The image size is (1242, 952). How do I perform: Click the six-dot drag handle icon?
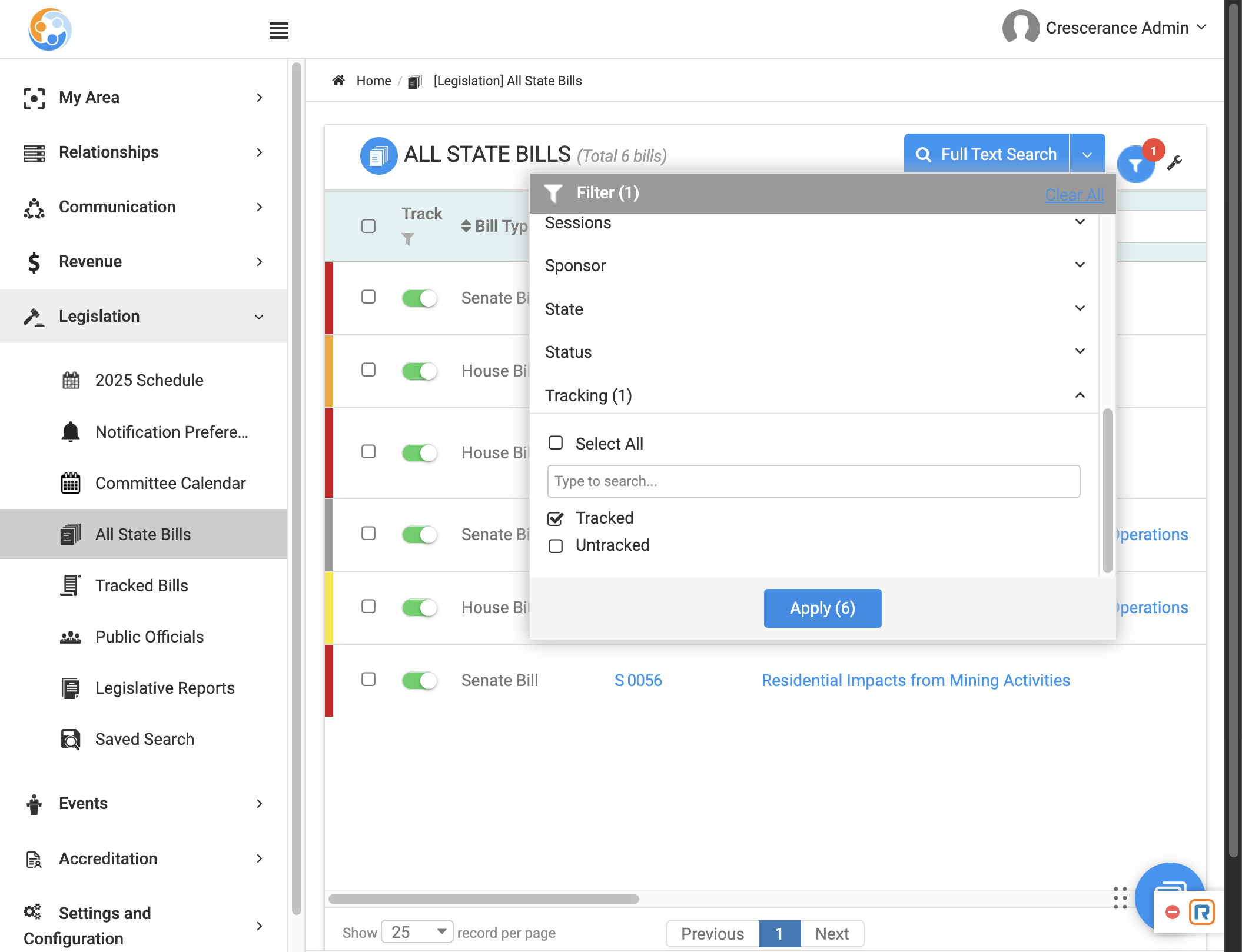point(1120,898)
